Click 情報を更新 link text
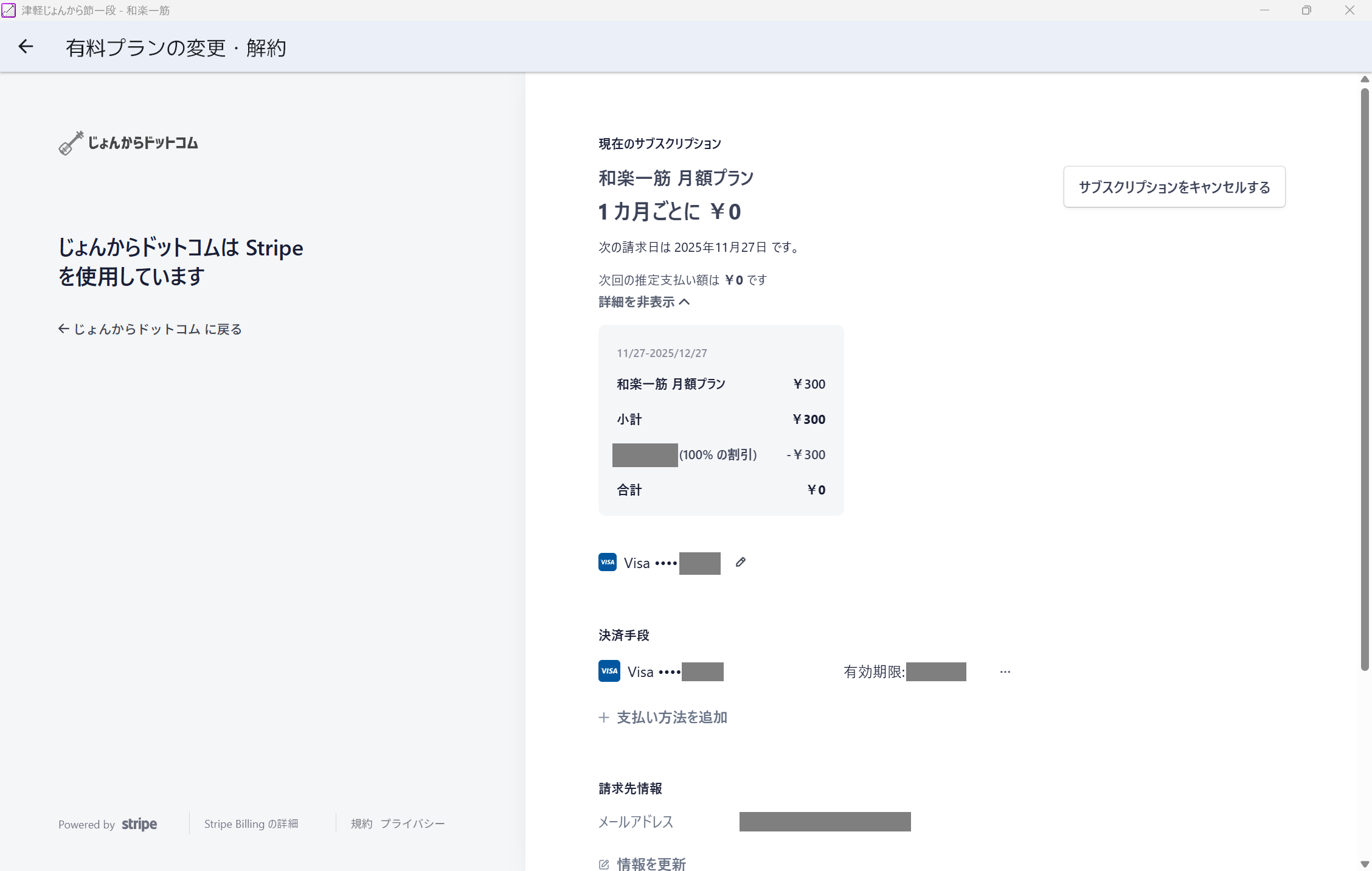Screen dimensions: 1372x871 pyautogui.click(x=651, y=864)
